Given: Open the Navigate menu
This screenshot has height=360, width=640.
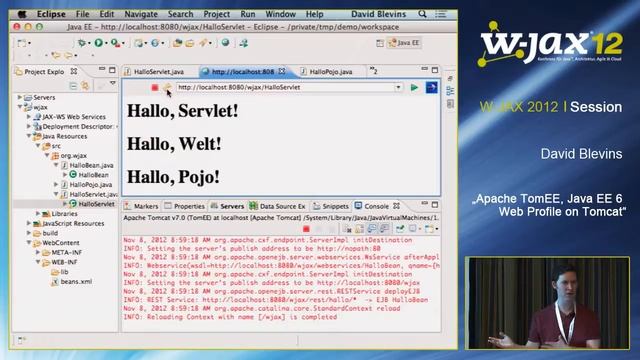Looking at the screenshot, I should [x=141, y=14].
